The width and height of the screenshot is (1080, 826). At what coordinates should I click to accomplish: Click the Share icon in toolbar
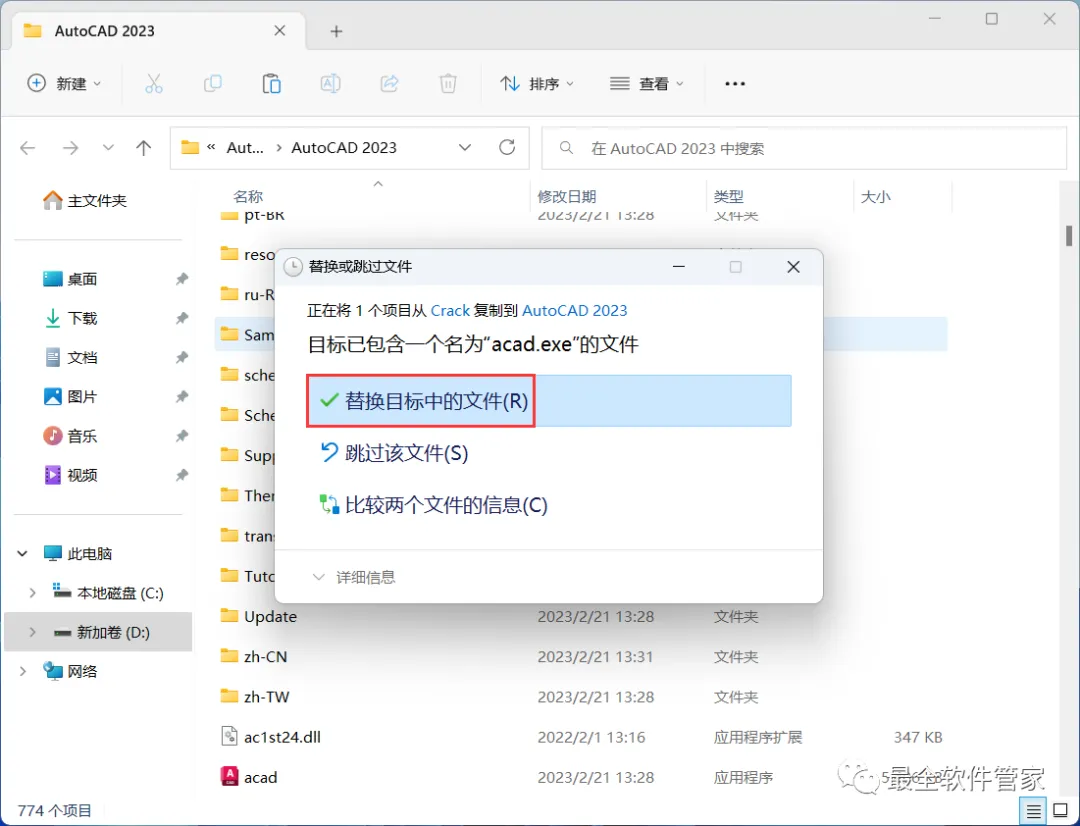389,84
